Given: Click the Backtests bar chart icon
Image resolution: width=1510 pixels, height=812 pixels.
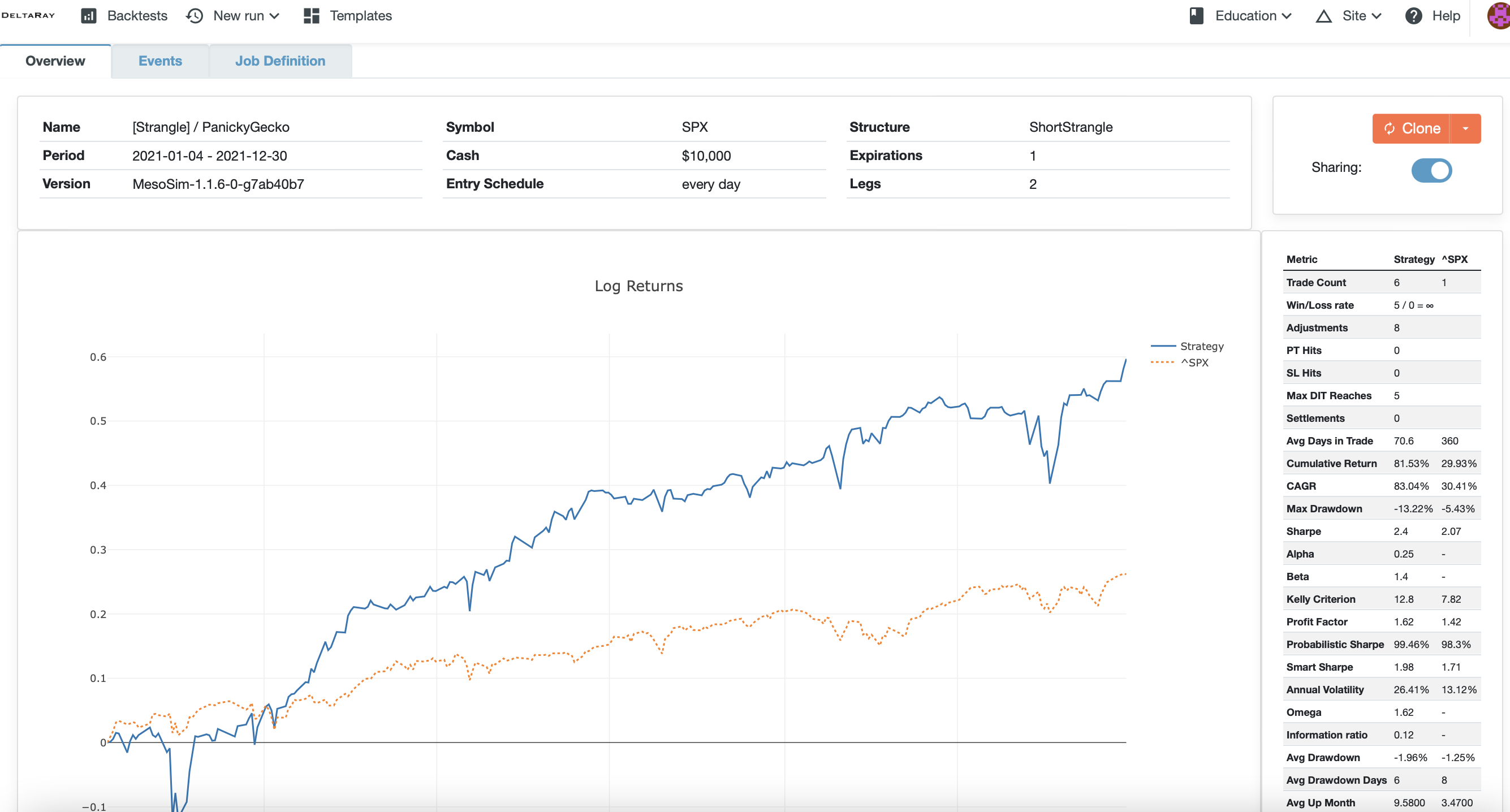Looking at the screenshot, I should click(x=89, y=16).
